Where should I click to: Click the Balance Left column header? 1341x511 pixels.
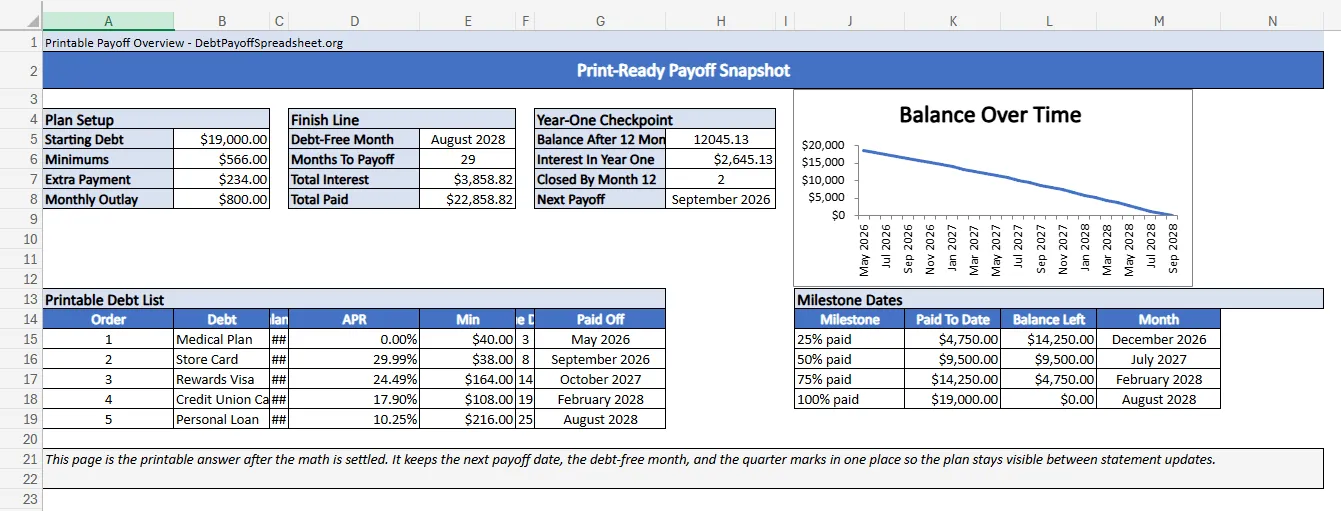coord(1048,319)
